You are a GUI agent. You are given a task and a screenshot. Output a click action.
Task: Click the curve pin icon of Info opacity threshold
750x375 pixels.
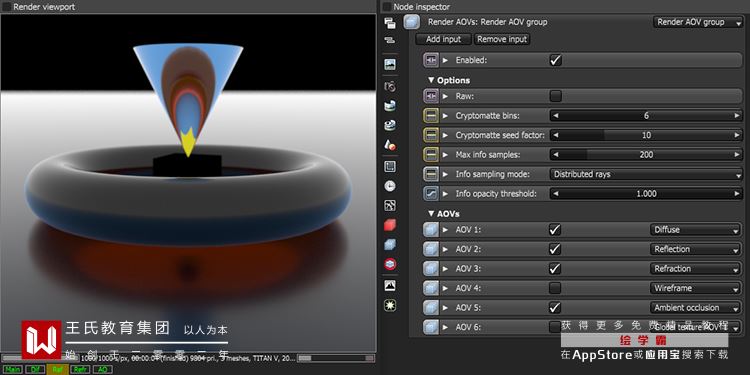(431, 194)
